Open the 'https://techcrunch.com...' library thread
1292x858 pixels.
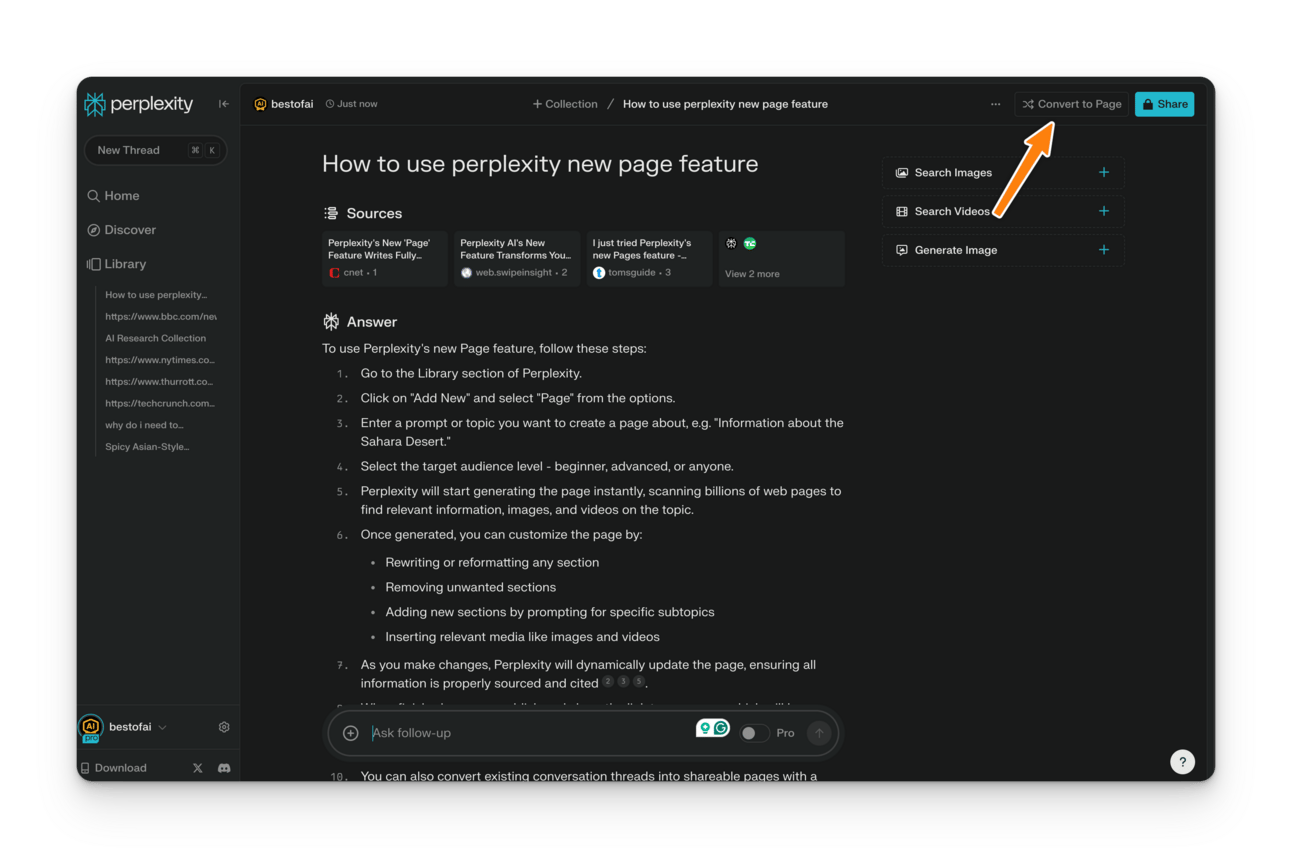click(160, 404)
